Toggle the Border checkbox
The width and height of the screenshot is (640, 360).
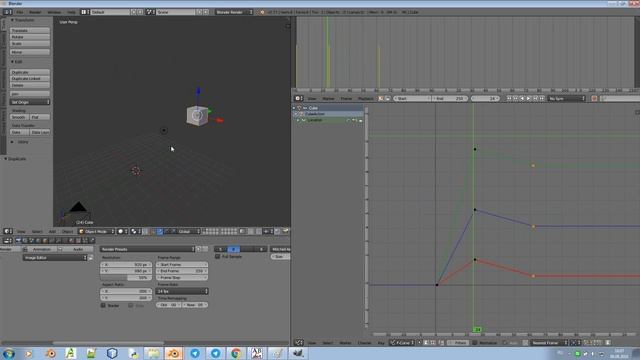click(103, 305)
